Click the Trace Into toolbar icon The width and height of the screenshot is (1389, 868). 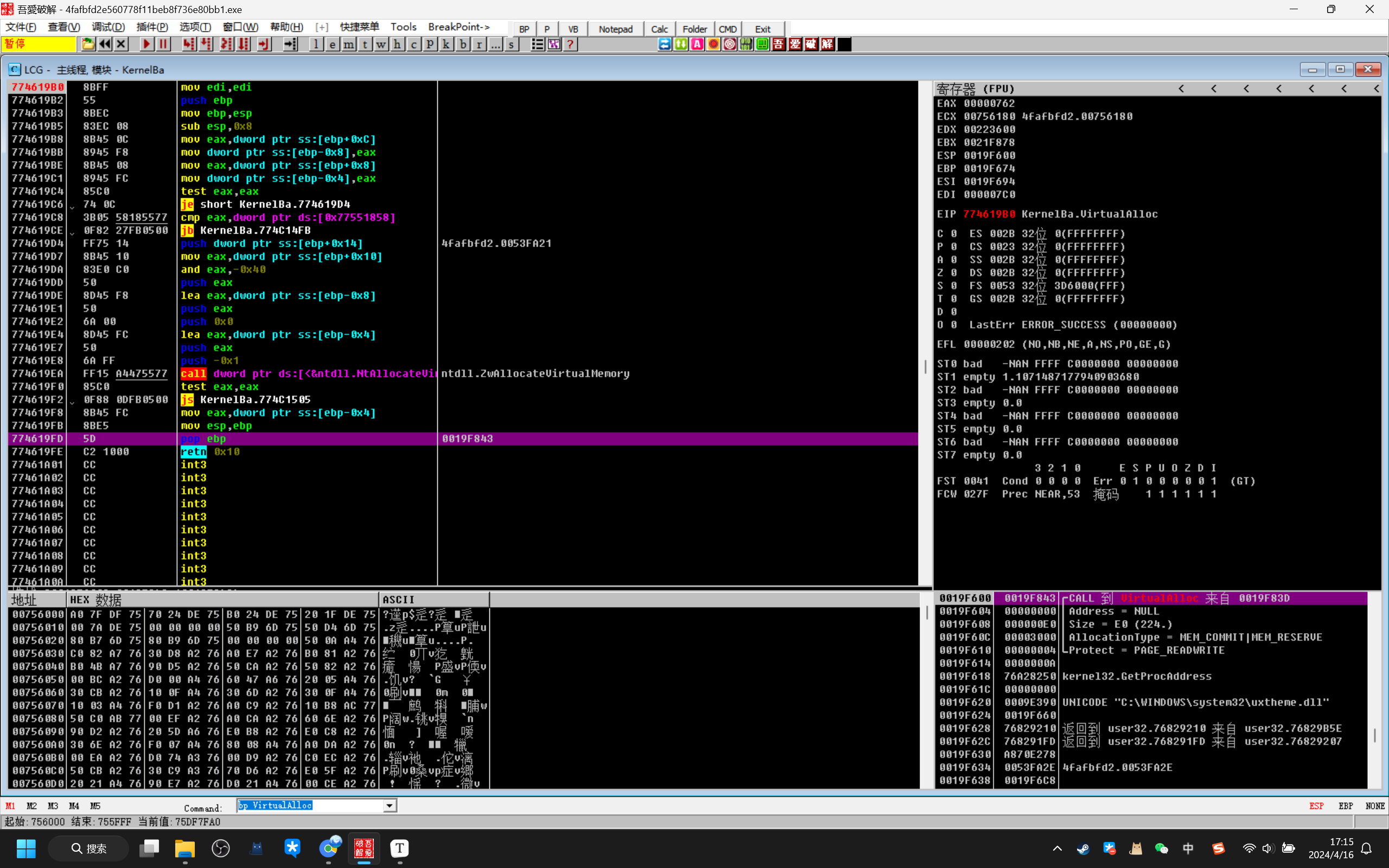pos(227,44)
